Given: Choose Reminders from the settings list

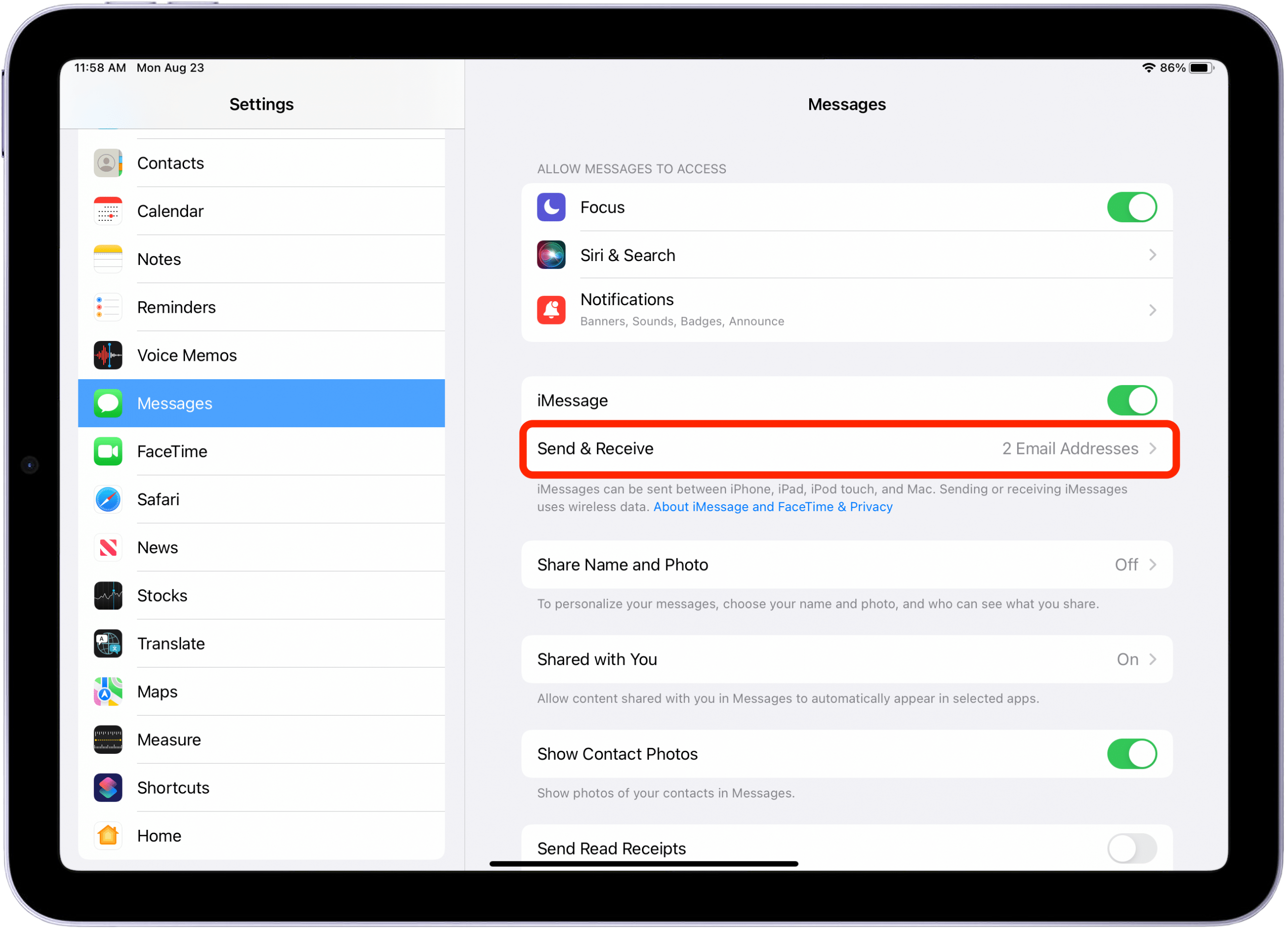Looking at the screenshot, I should coord(177,308).
